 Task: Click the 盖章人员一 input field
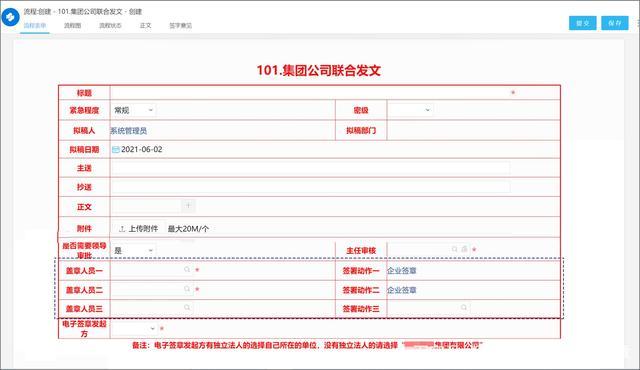coord(151,270)
